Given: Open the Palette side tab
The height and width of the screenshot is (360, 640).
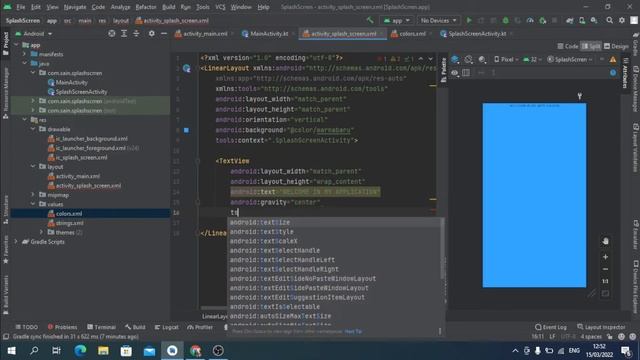Looking at the screenshot, I should point(444,70).
